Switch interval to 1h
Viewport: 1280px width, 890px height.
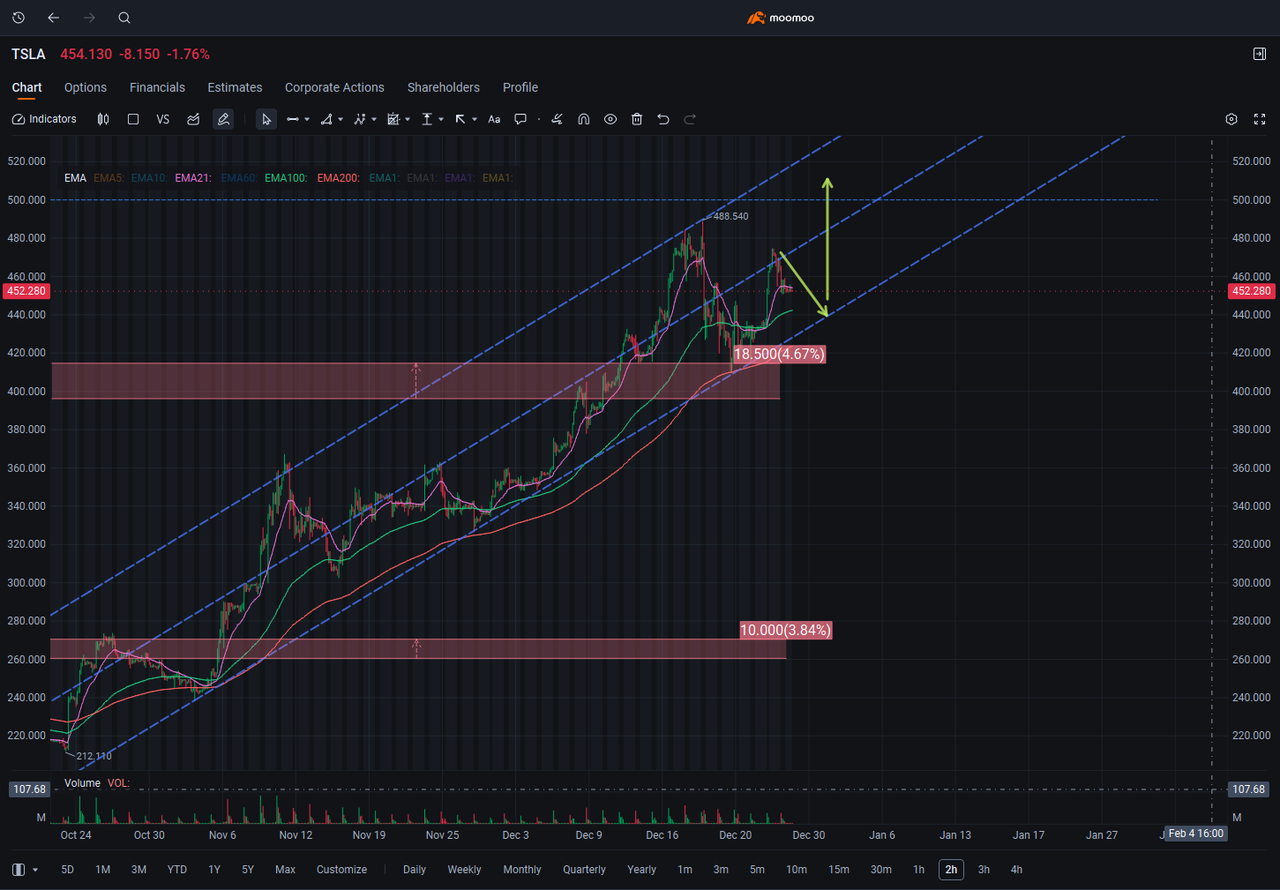[918, 870]
